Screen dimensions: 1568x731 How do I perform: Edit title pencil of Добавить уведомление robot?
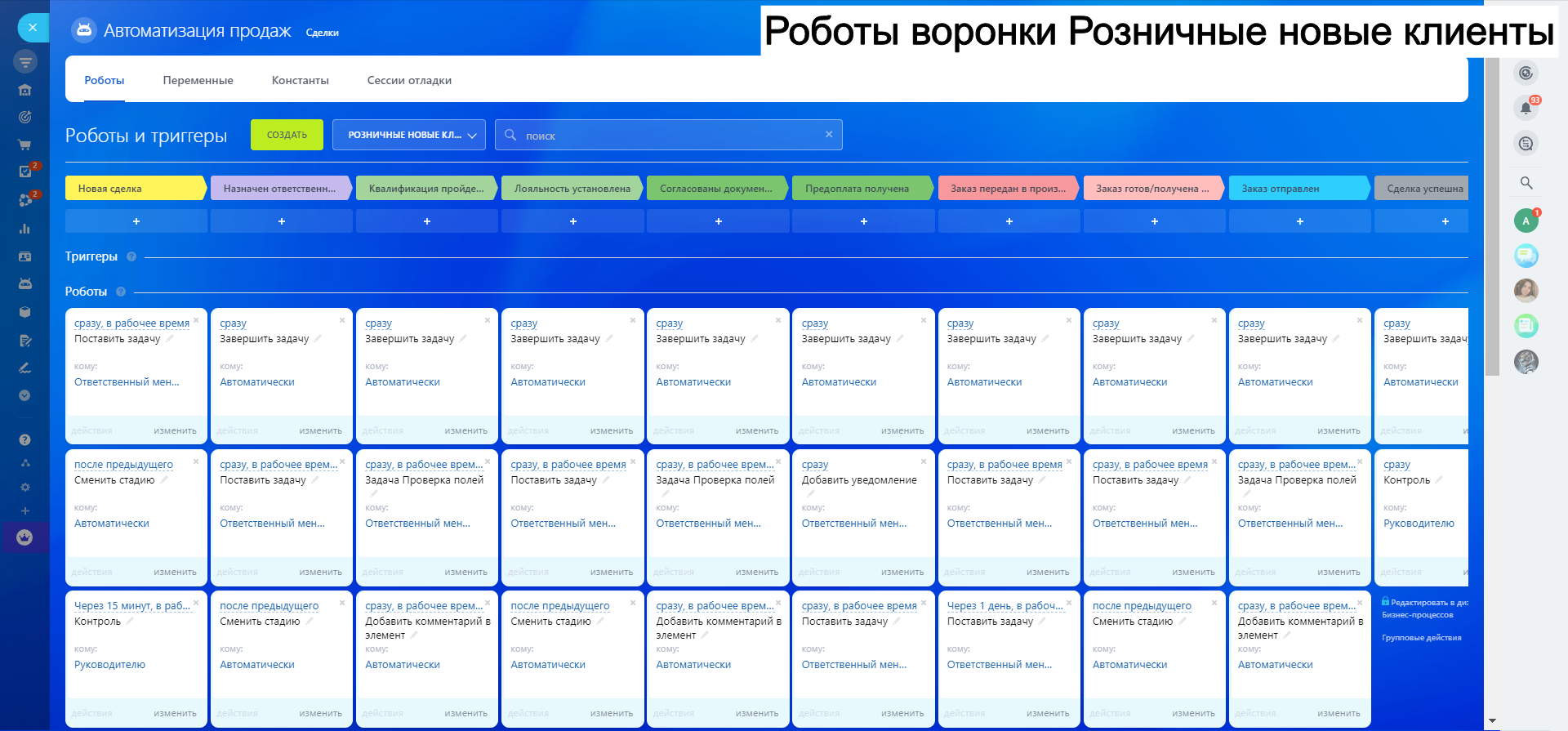click(810, 493)
